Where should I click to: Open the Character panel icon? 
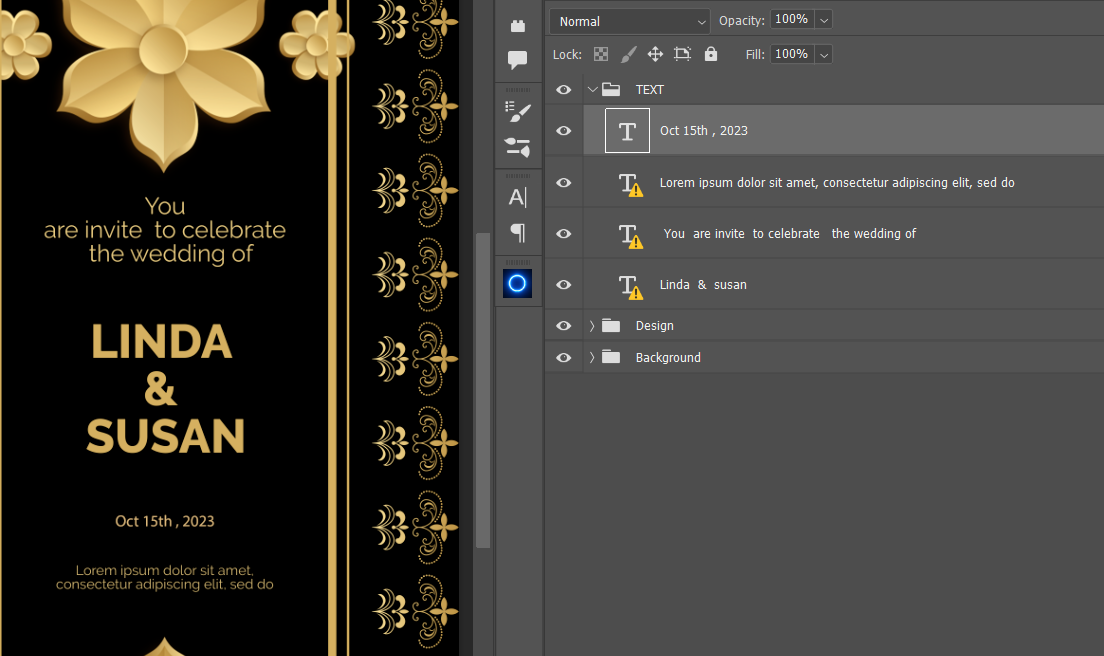tap(518, 197)
